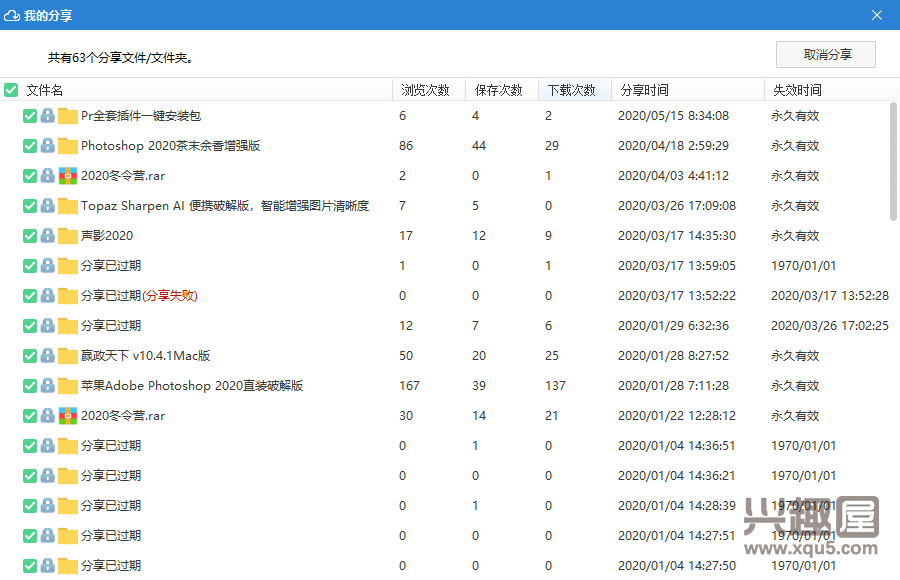Click lock icon on 分享已过期(分享失败) row

[x=48, y=295]
